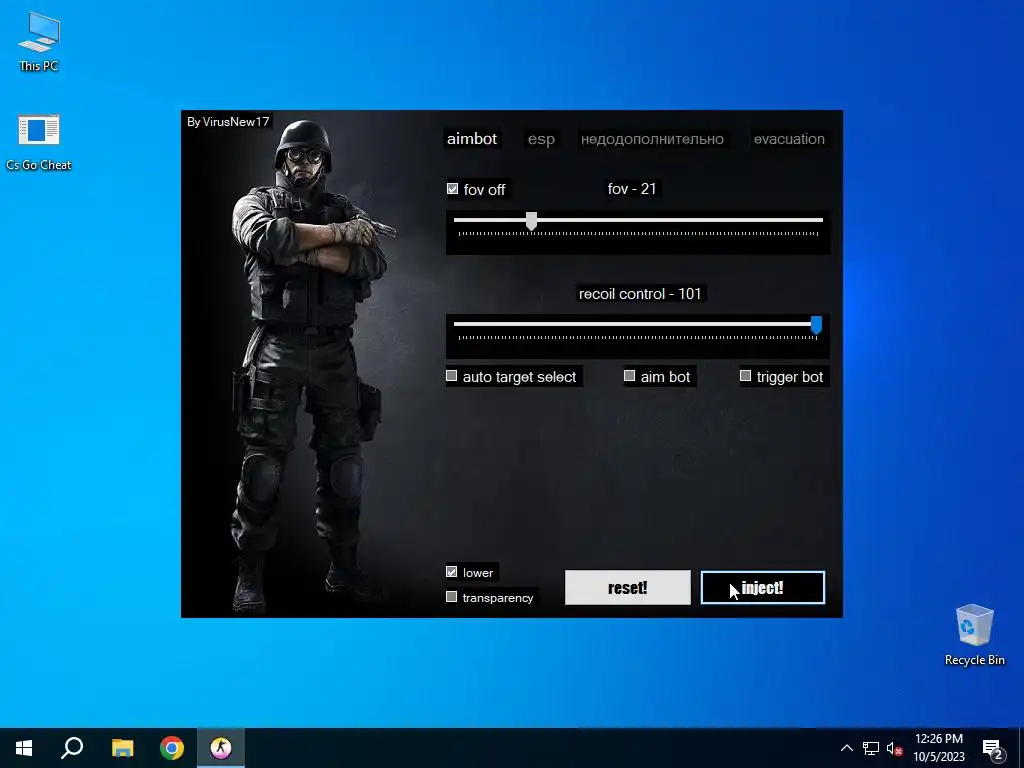The height and width of the screenshot is (768, 1024).
Task: Open the clock showing 12:26 PM
Action: [x=938, y=748]
